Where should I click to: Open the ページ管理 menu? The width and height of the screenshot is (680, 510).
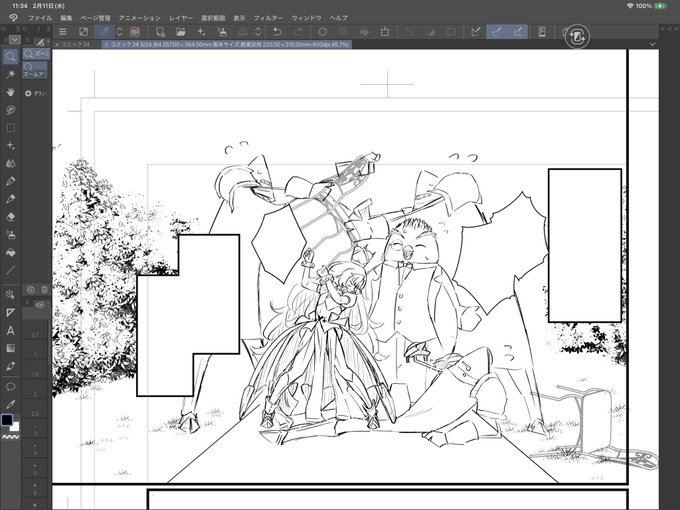tap(95, 18)
